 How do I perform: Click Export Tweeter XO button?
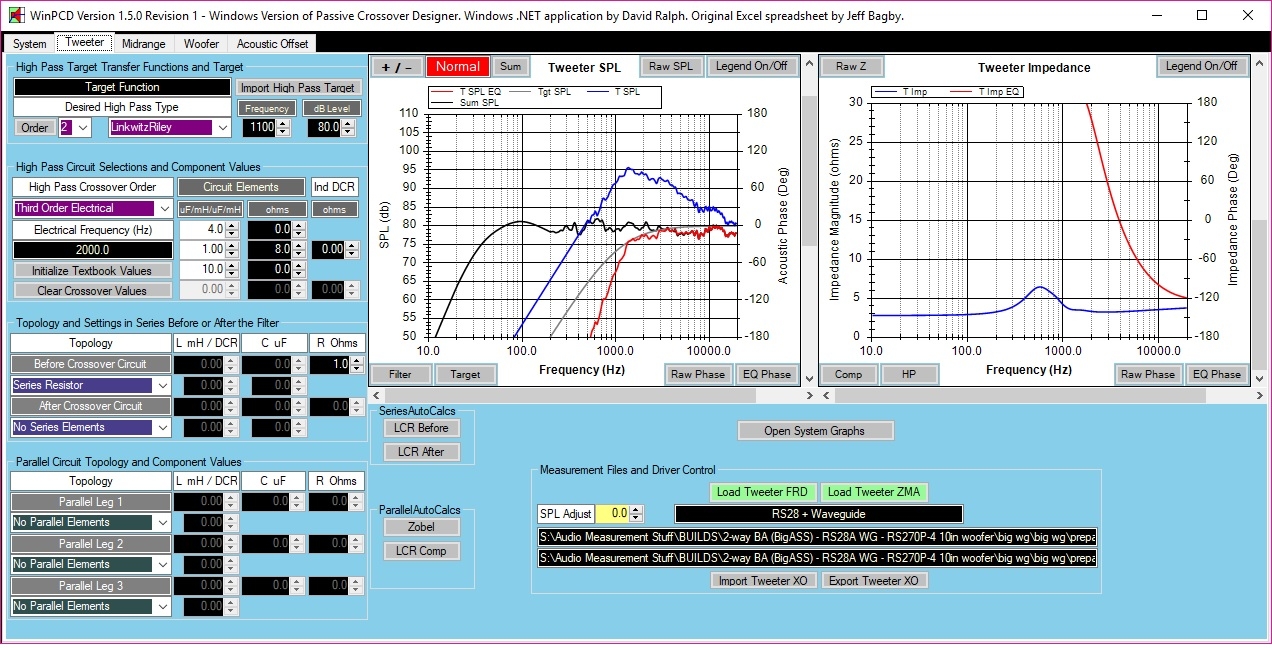pyautogui.click(x=875, y=581)
